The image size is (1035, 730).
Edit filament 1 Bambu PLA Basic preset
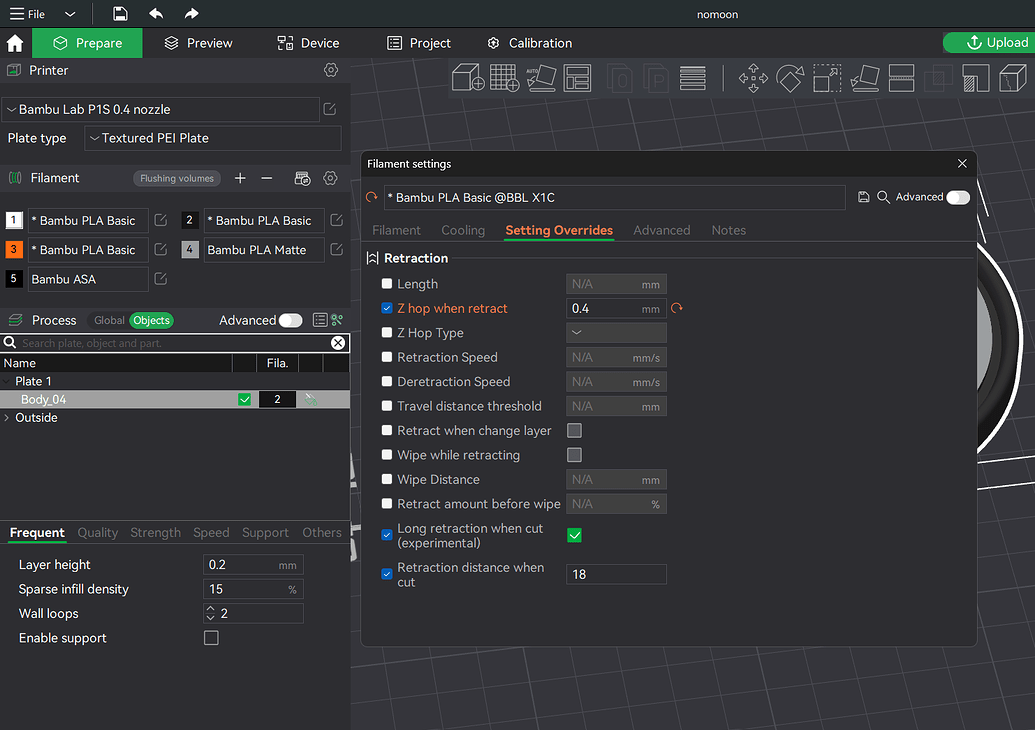click(x=160, y=220)
